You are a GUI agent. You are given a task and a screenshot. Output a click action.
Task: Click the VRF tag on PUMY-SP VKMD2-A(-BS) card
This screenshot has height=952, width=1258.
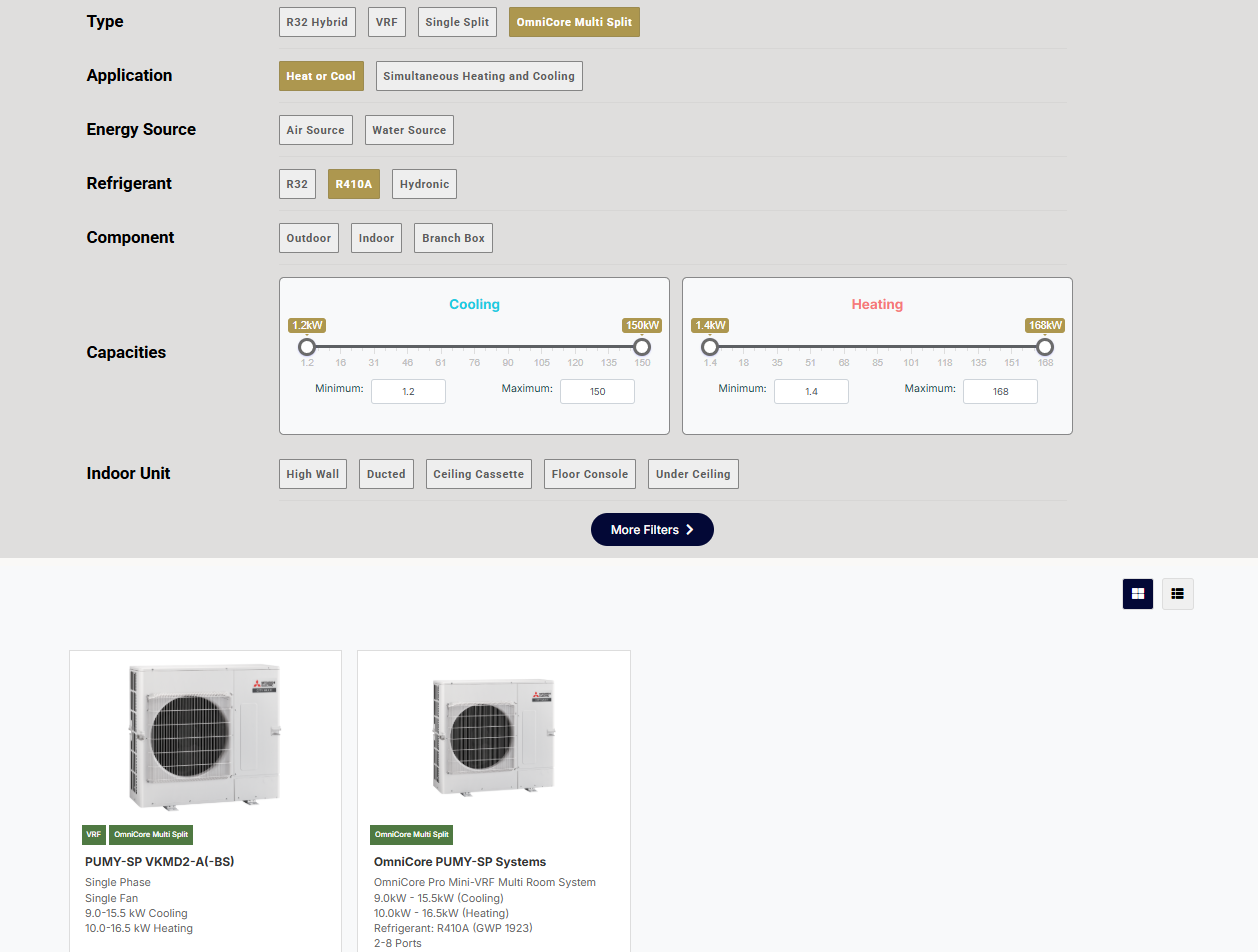[94, 835]
